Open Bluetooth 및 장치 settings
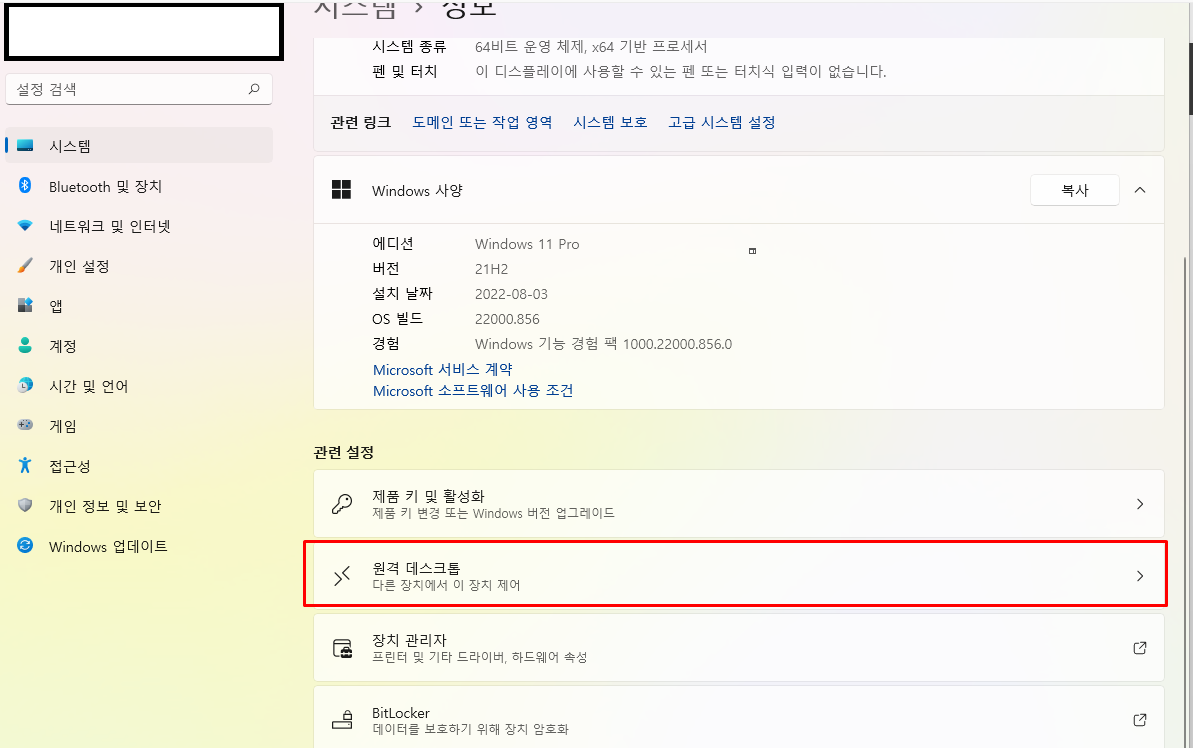This screenshot has width=1193, height=748. [139, 186]
